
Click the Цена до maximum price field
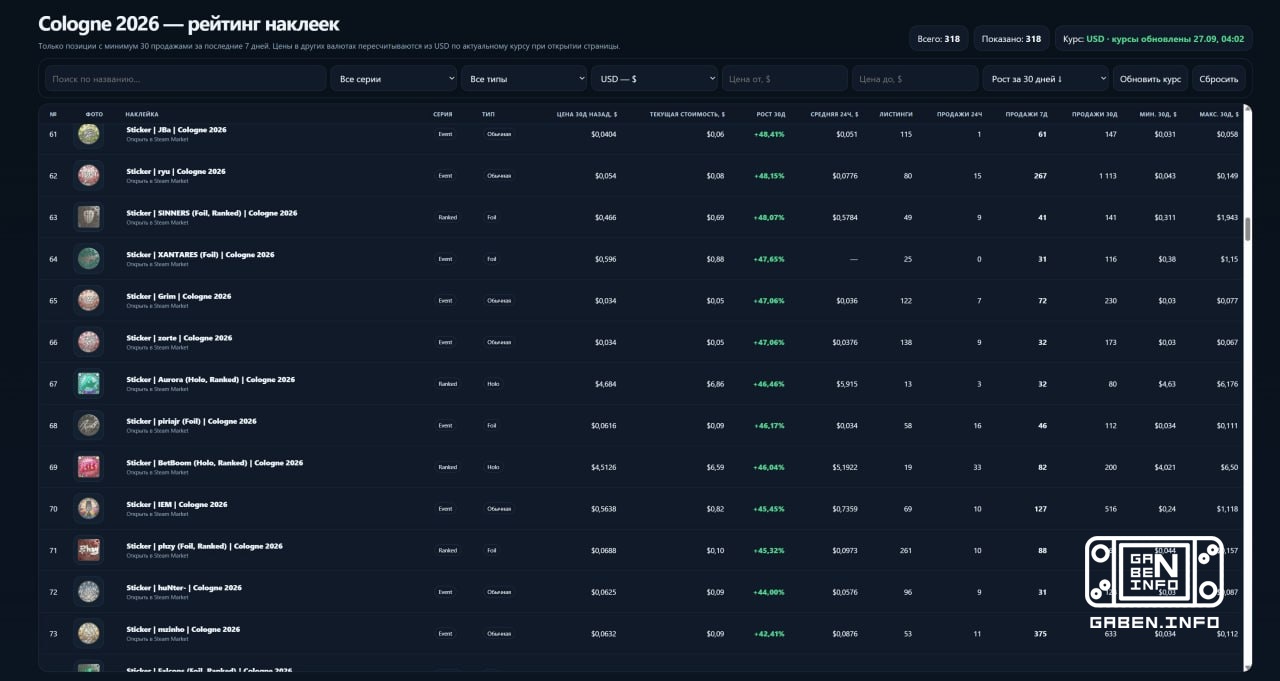tap(915, 79)
